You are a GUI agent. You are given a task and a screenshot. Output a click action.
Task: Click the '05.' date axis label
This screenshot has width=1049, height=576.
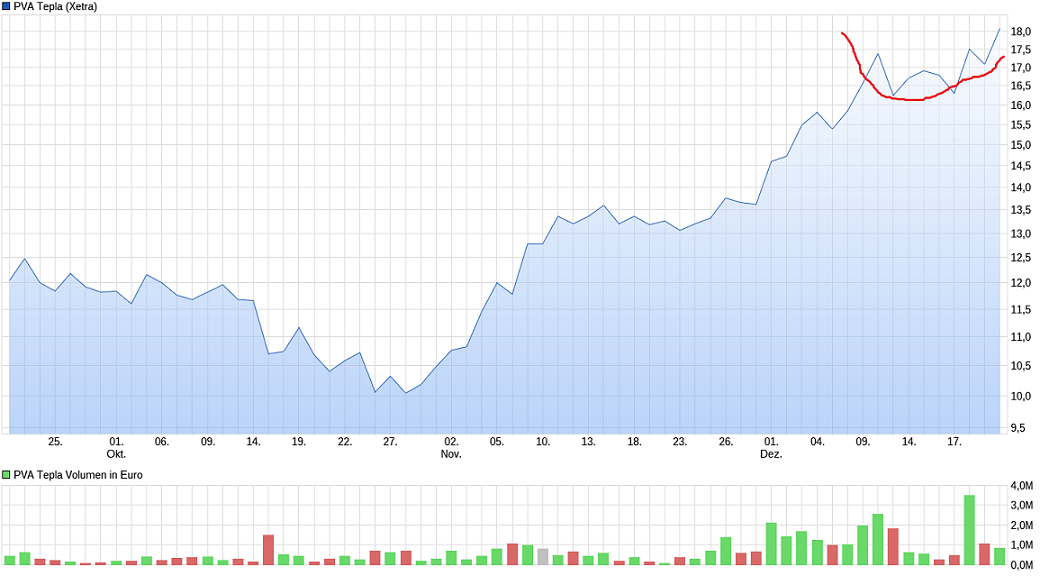496,442
